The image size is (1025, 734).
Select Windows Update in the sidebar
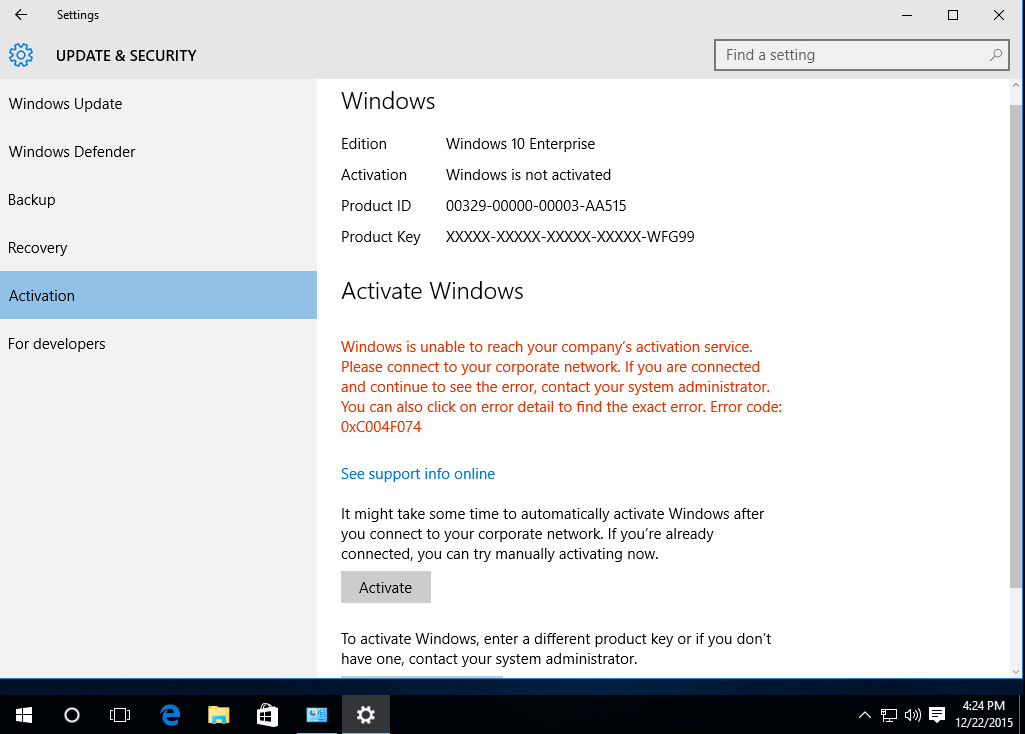pos(65,103)
